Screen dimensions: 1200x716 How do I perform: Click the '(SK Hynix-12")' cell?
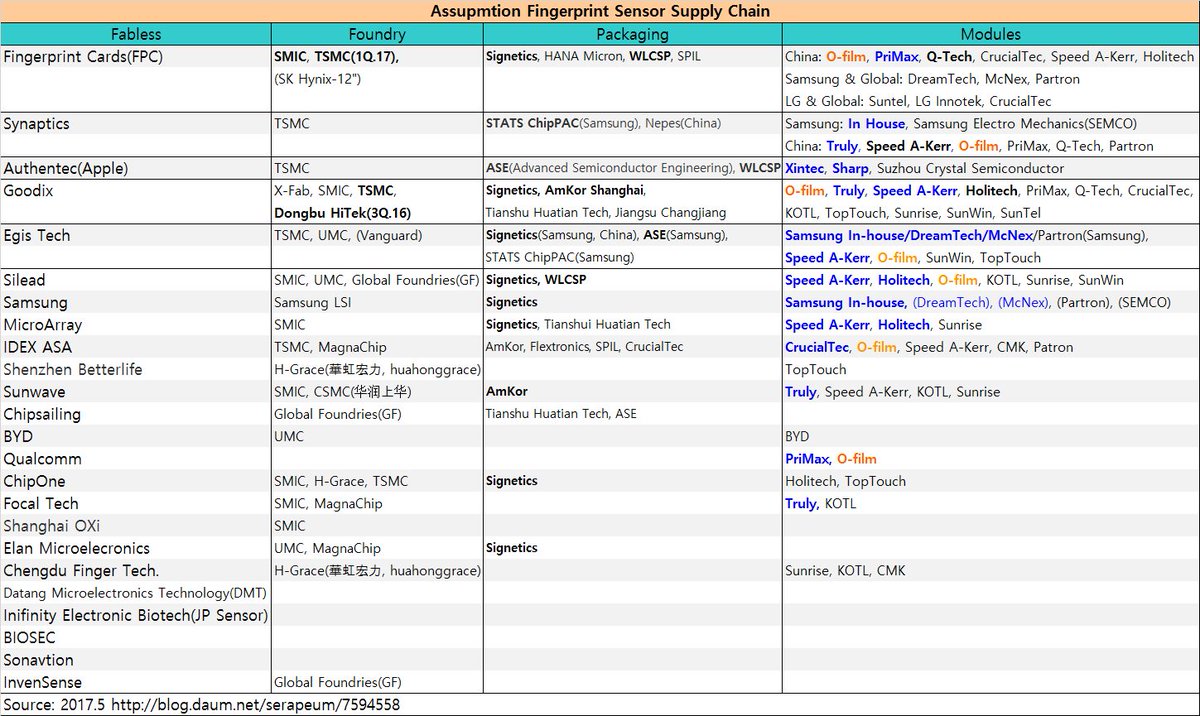[x=320, y=79]
